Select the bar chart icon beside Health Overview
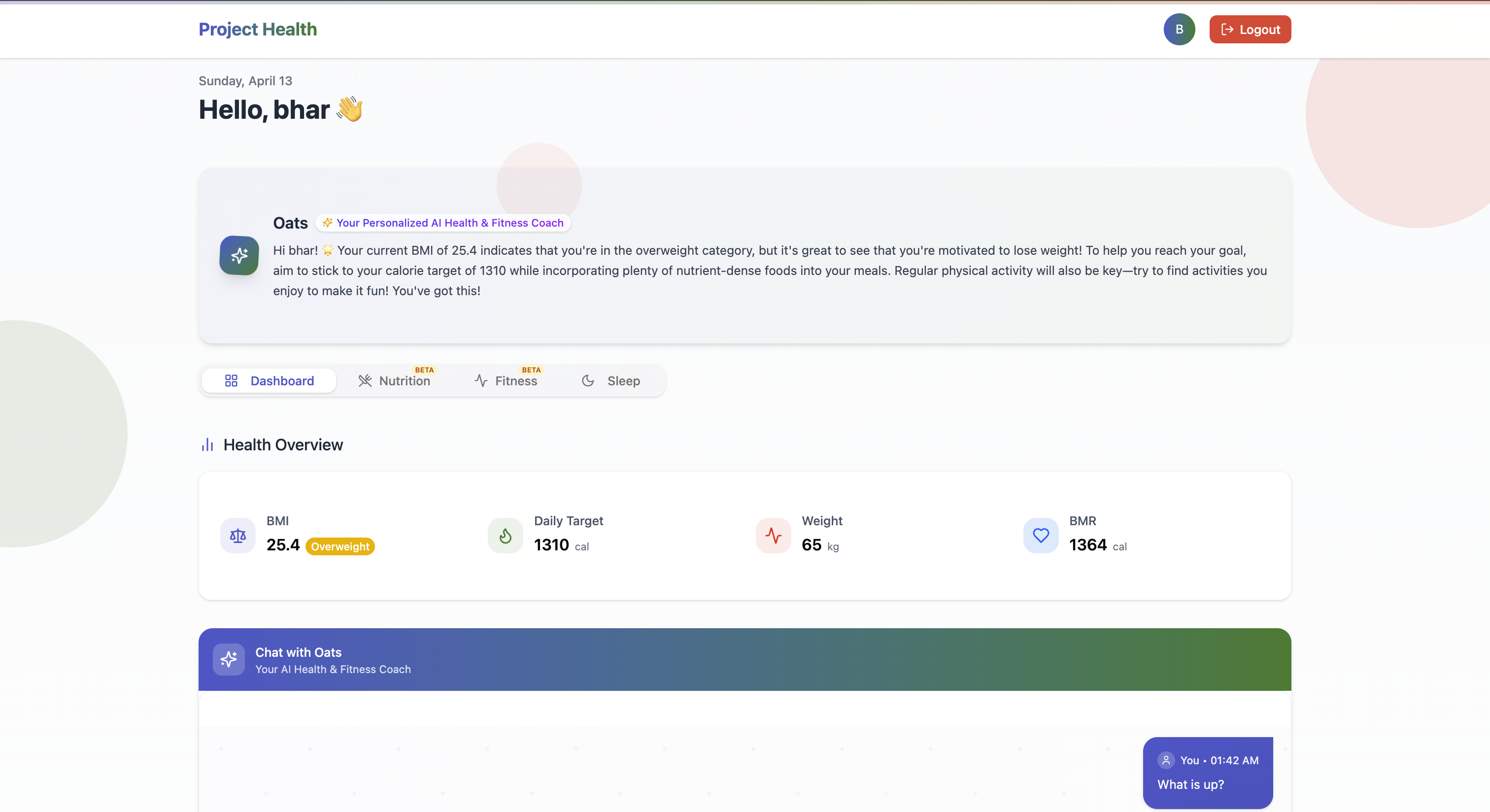 point(207,445)
